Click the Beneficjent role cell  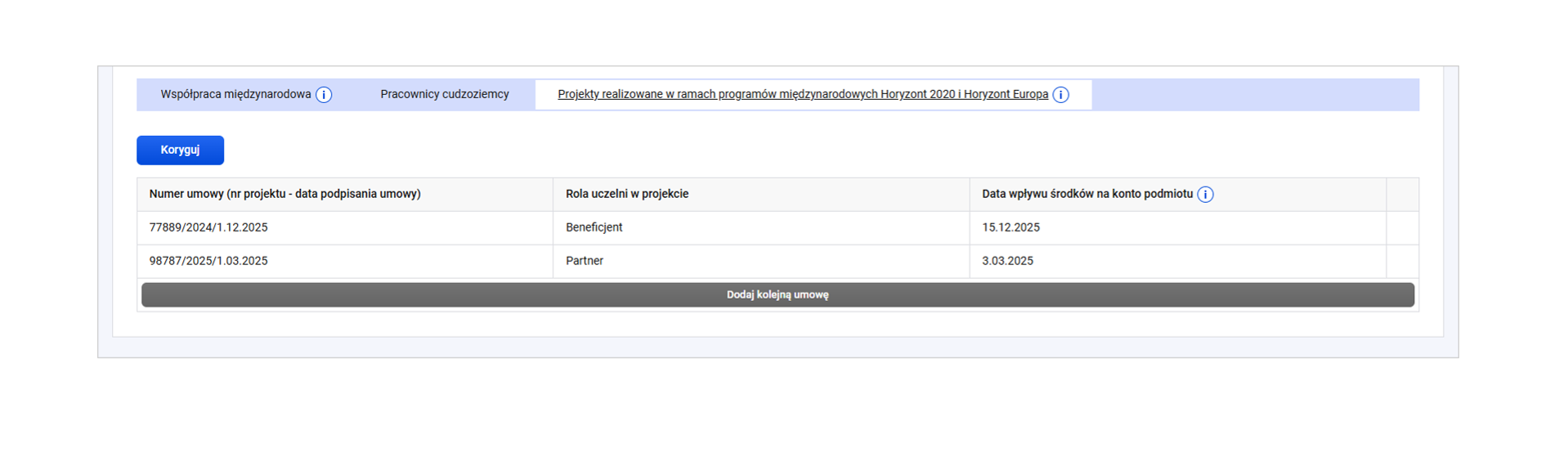pyautogui.click(x=594, y=228)
